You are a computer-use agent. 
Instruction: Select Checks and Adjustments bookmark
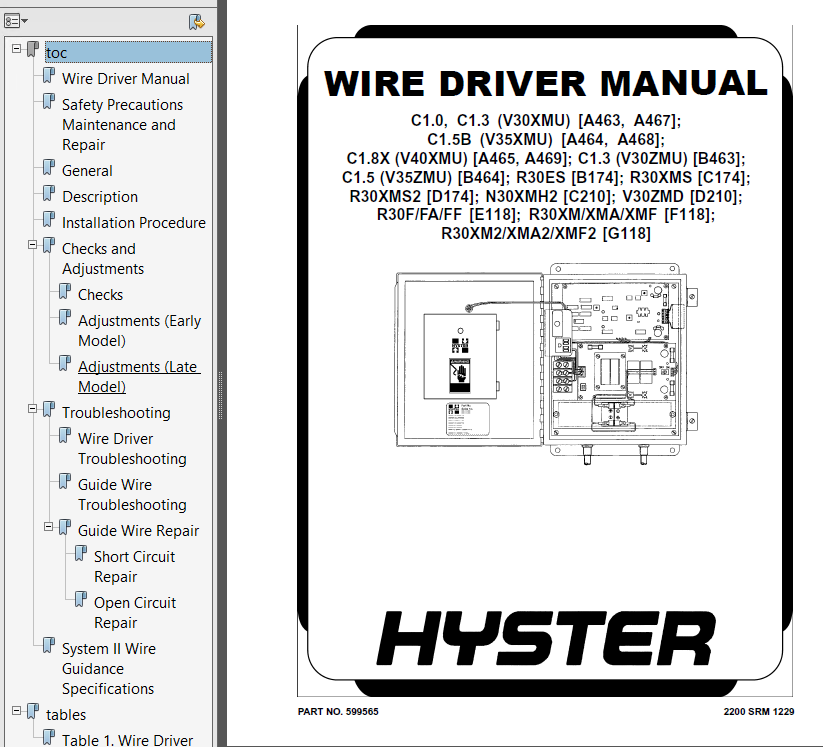click(103, 259)
